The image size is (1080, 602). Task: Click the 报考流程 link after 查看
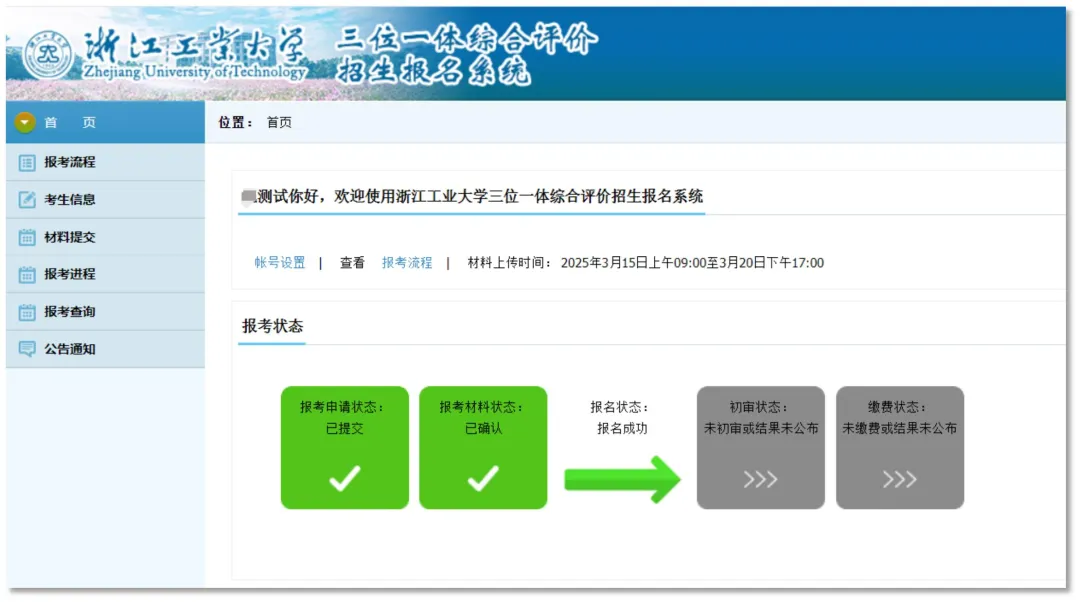coord(407,262)
